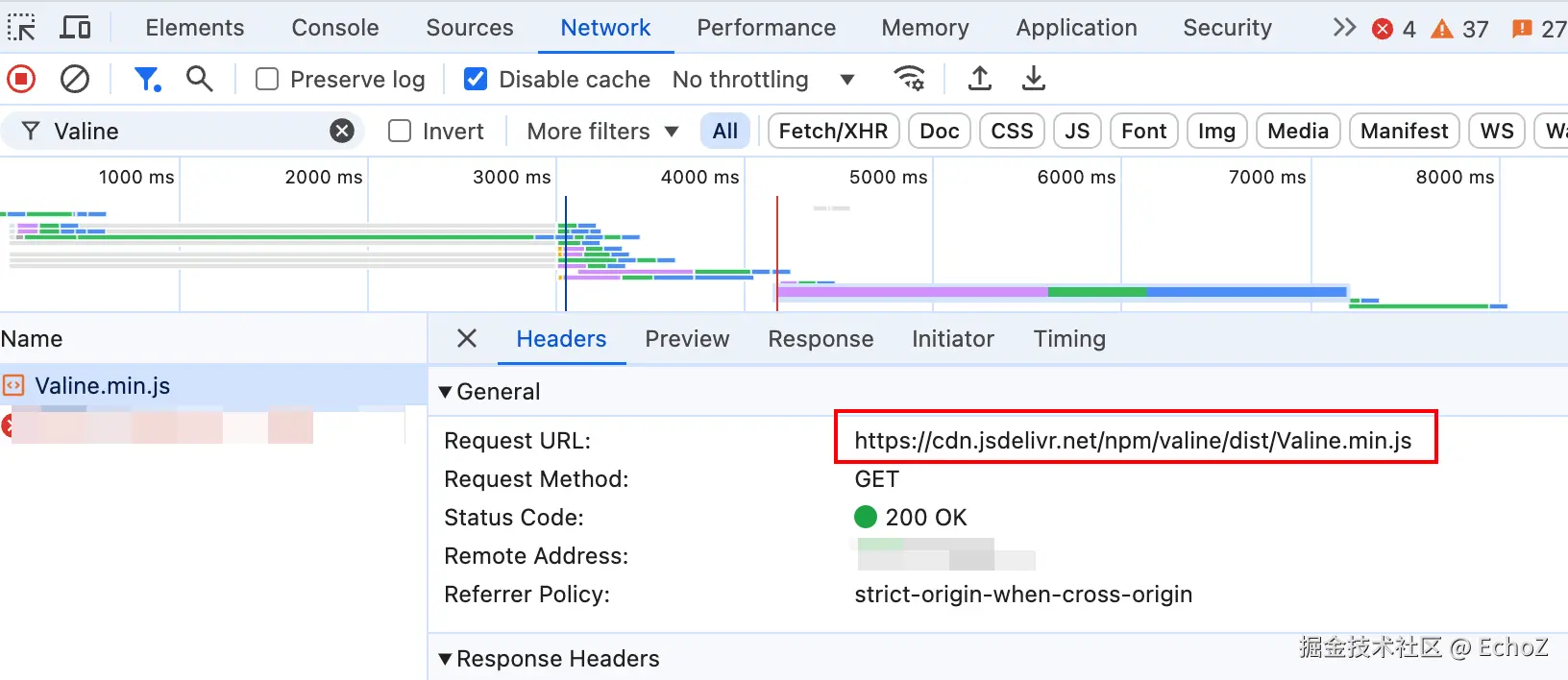The image size is (1568, 680).
Task: Filter by Fetch/XHR requests
Action: click(x=833, y=131)
